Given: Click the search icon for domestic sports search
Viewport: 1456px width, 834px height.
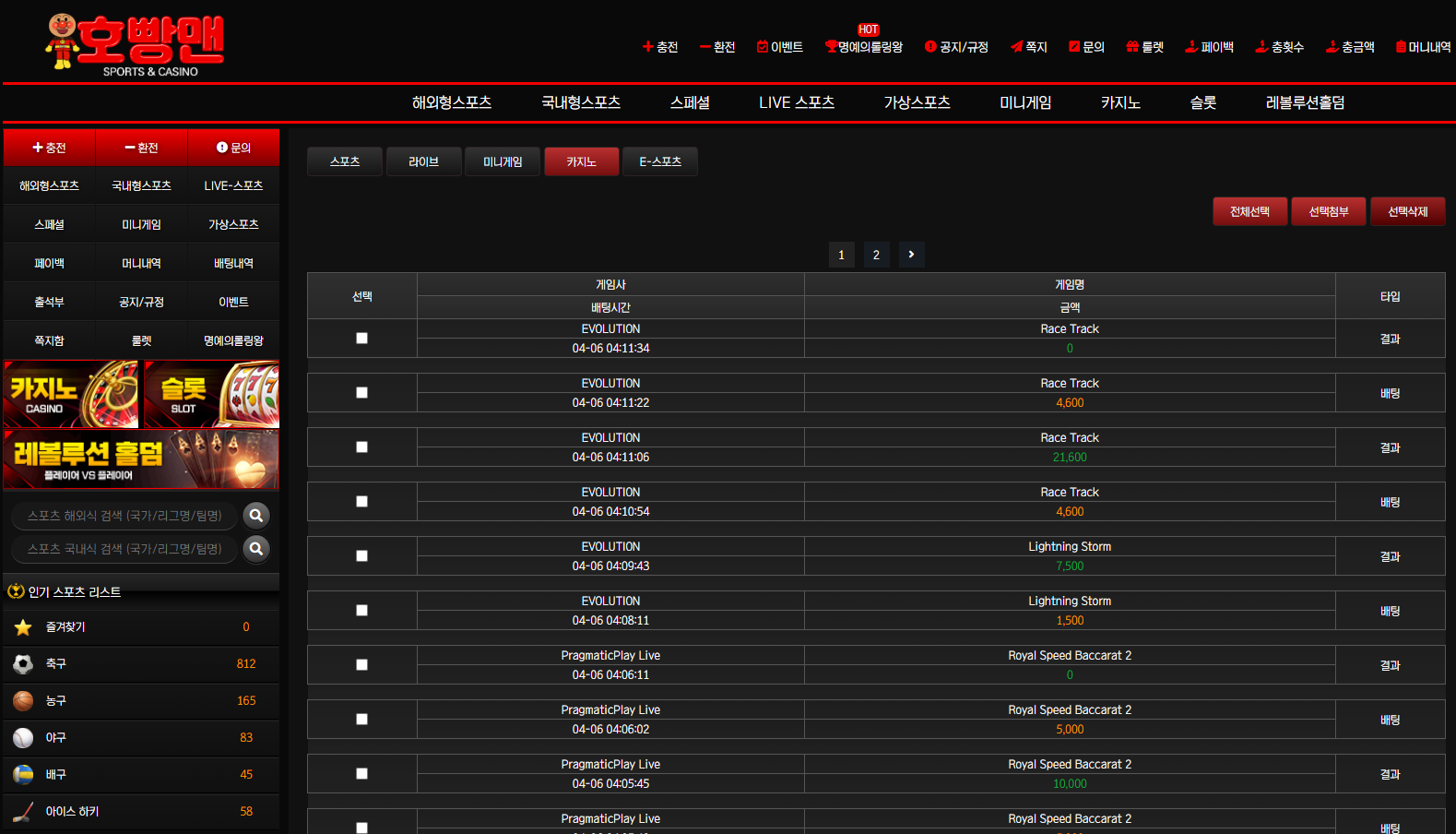Looking at the screenshot, I should click(x=256, y=549).
